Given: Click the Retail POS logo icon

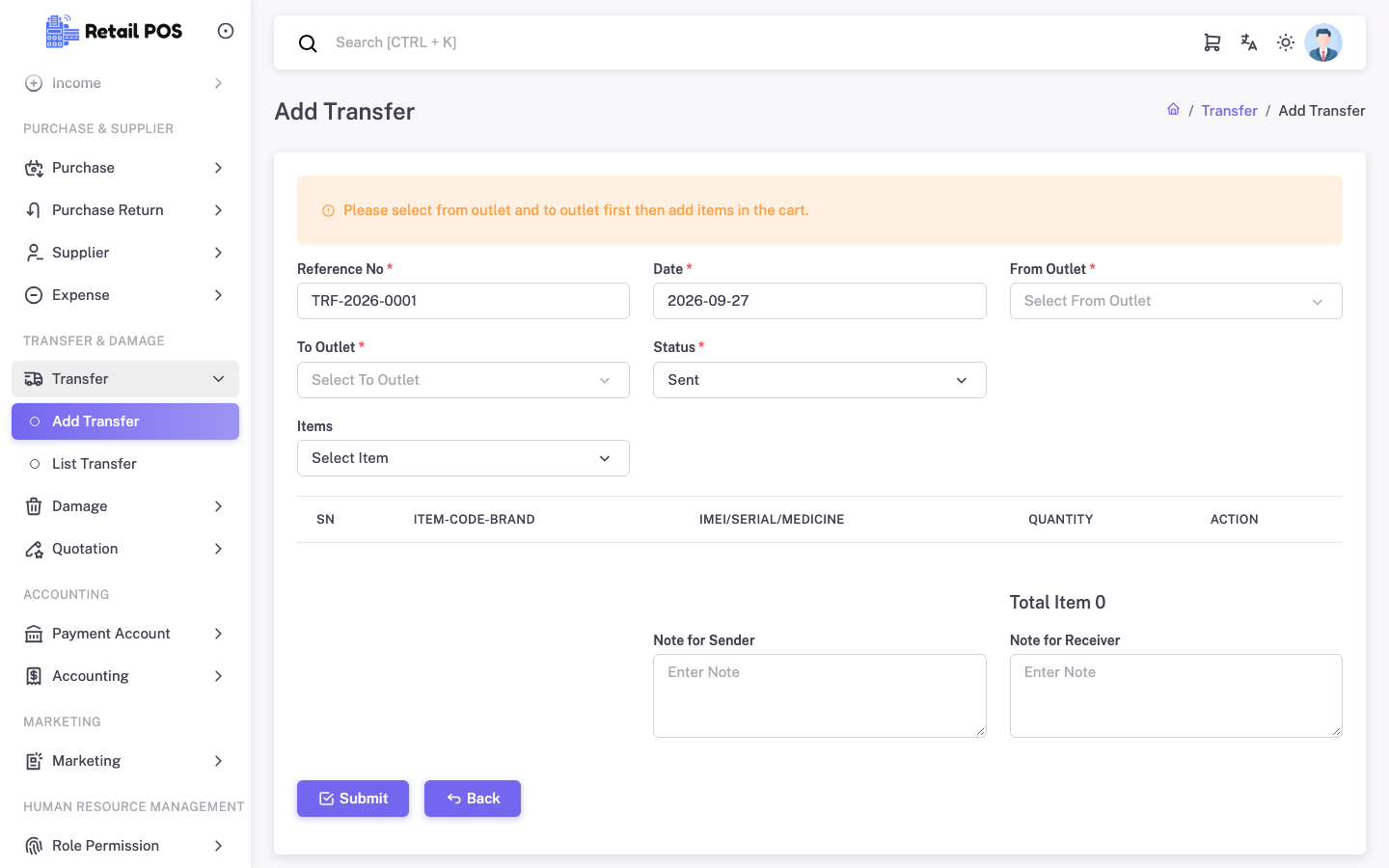Looking at the screenshot, I should click(x=63, y=31).
